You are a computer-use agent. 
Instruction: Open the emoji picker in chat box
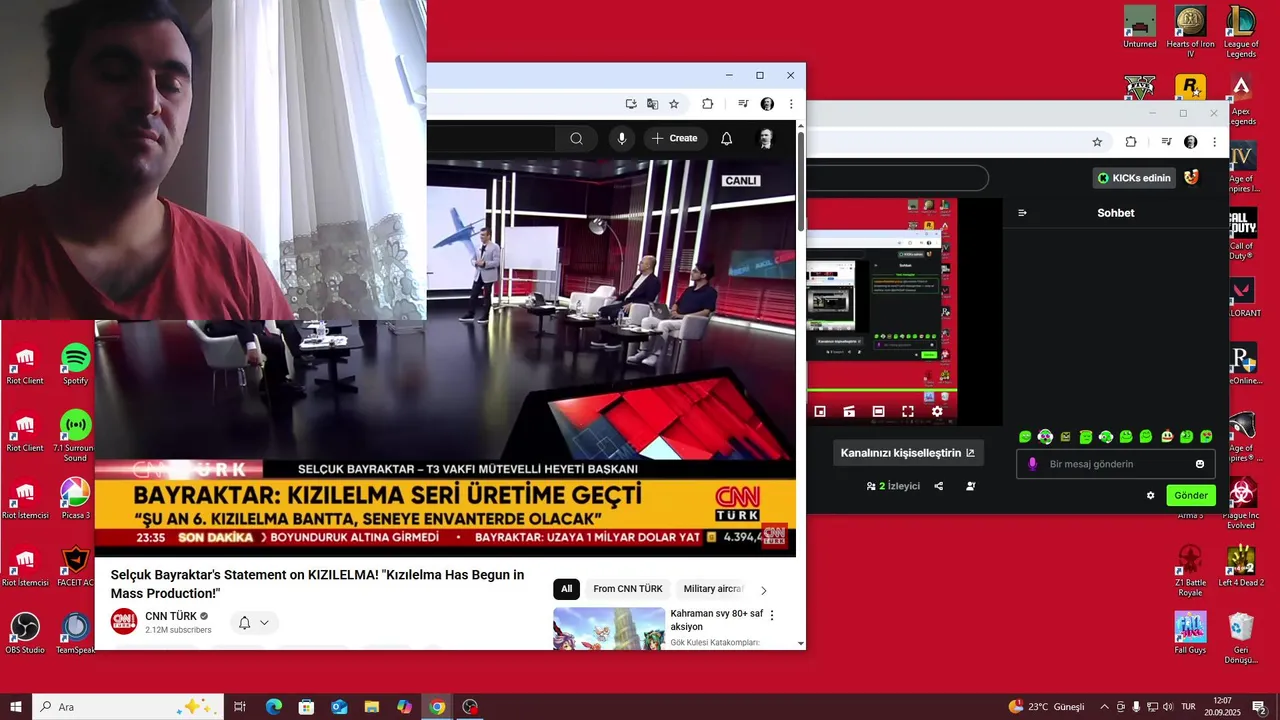coord(1200,464)
